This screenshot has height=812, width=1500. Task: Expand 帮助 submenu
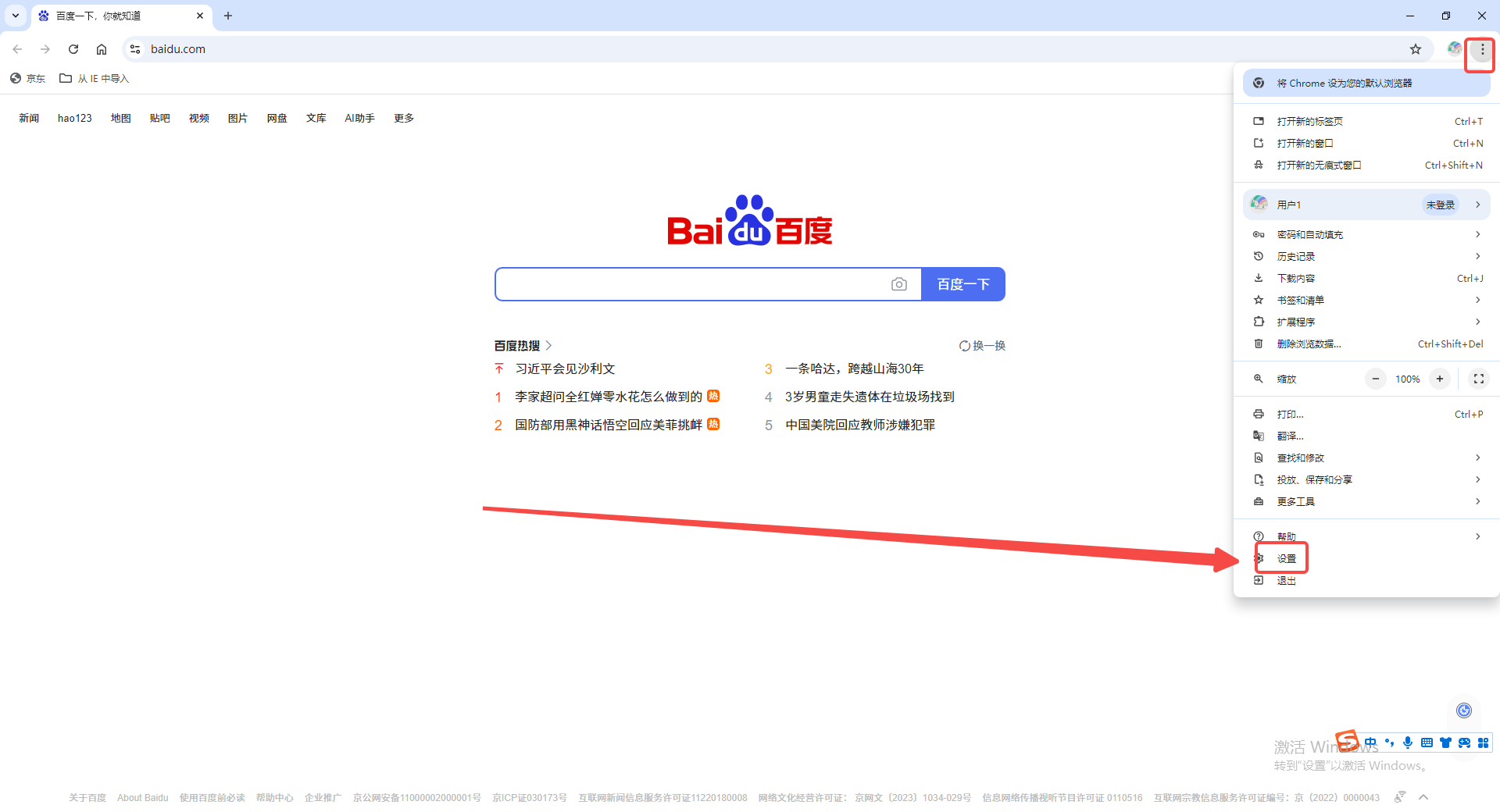pos(1366,536)
